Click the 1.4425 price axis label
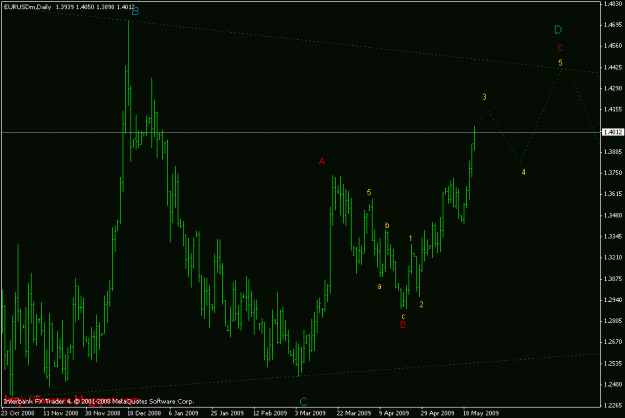 613,67
